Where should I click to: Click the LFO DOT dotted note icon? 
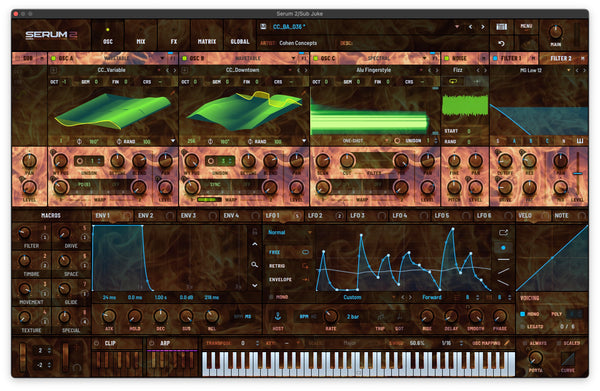click(x=399, y=317)
